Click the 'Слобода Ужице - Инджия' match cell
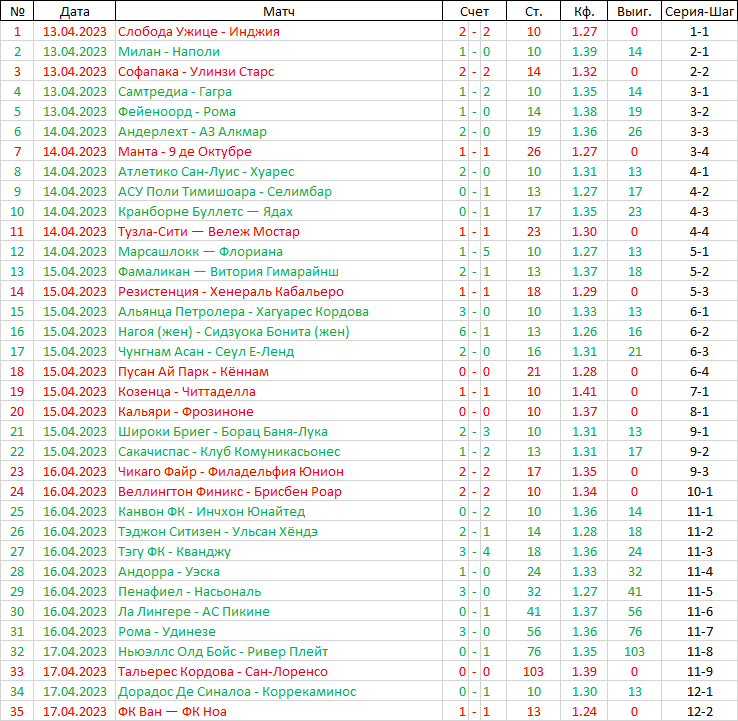 click(198, 31)
